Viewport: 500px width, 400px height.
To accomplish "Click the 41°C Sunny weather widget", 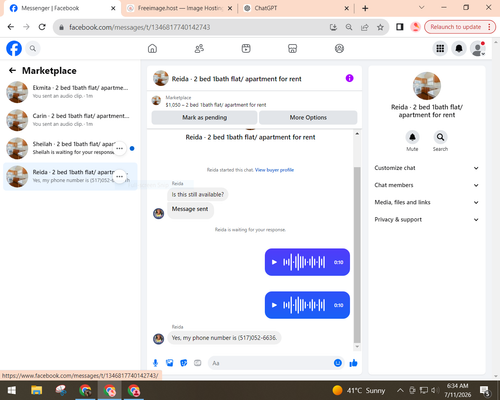I will [x=359, y=390].
